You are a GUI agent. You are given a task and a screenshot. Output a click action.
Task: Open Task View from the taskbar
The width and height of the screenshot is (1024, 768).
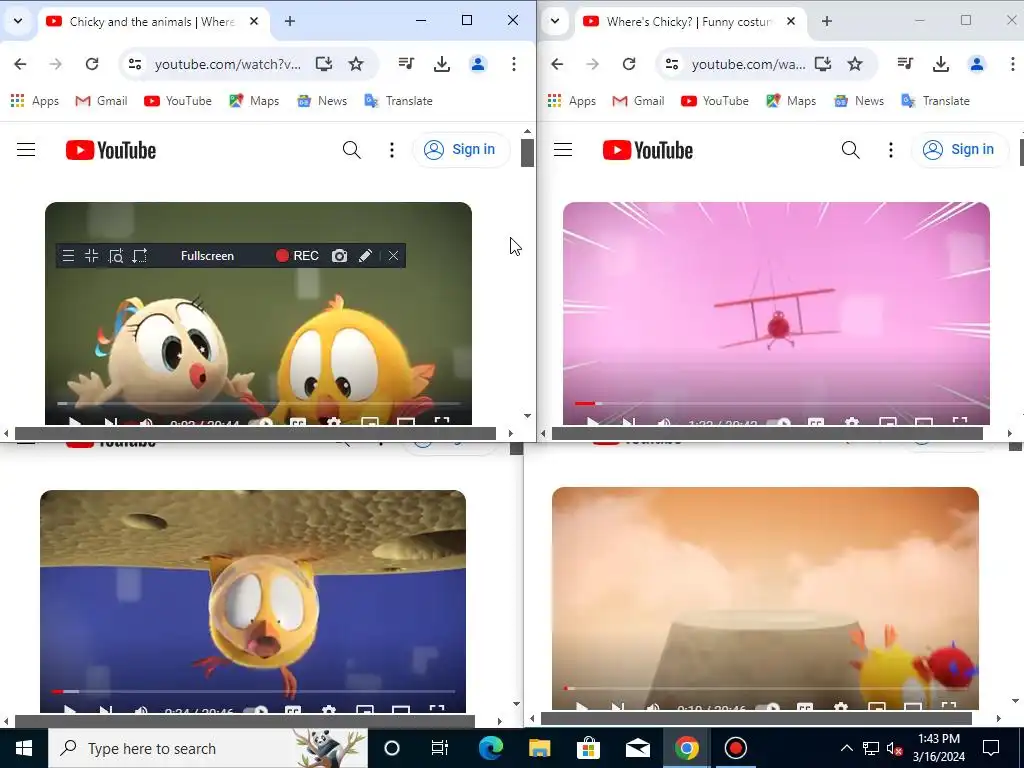click(x=440, y=748)
